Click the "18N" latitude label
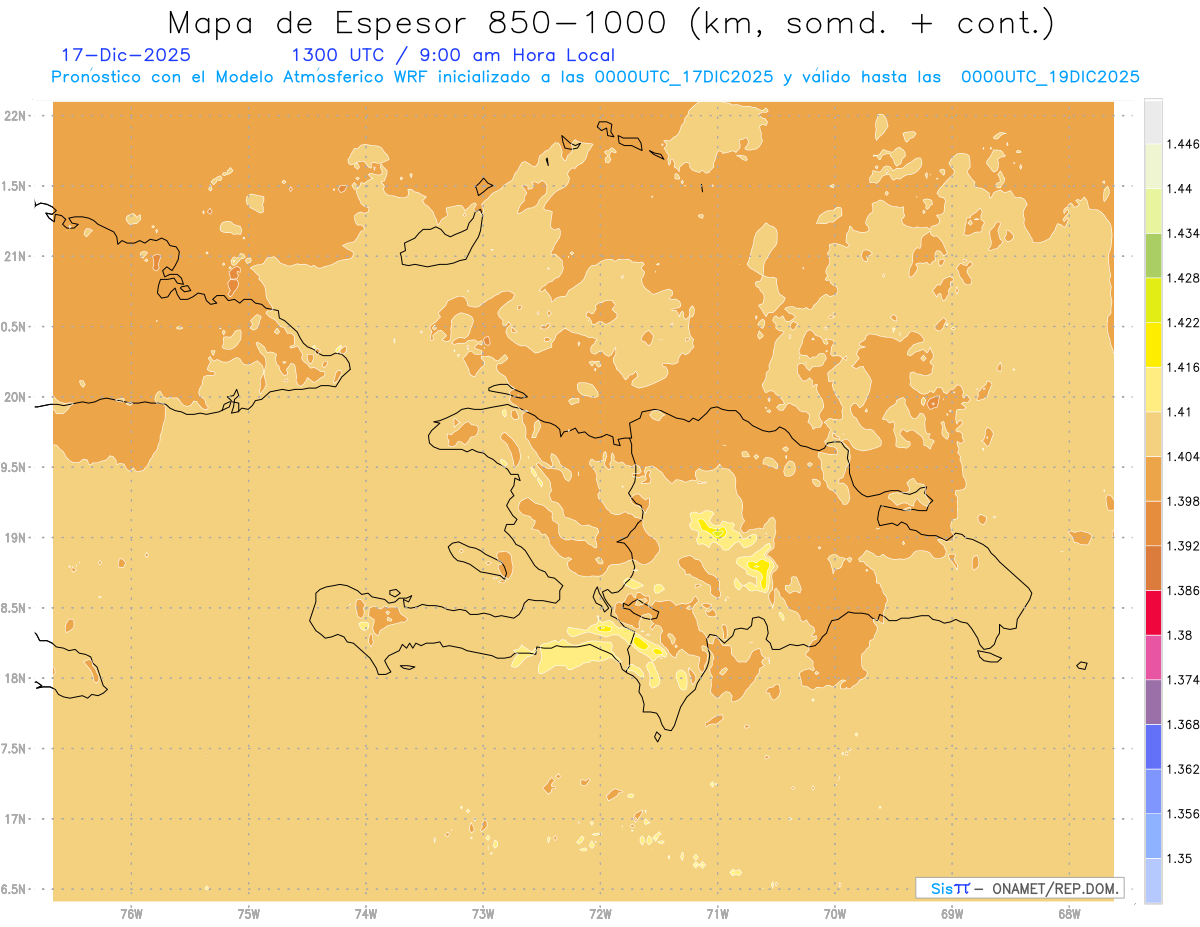This screenshot has height=927, width=1200. [x=16, y=679]
